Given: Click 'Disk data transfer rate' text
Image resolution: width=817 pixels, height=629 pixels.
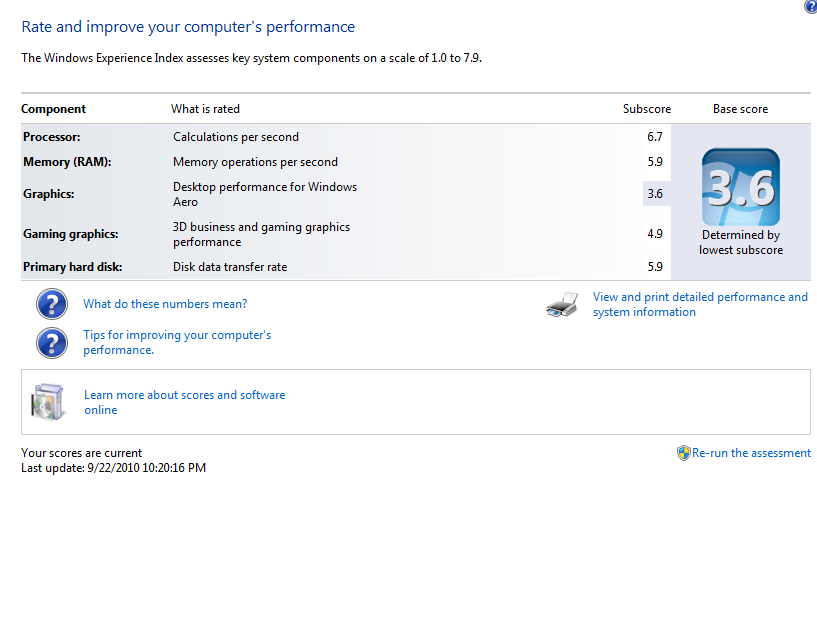Looking at the screenshot, I should 230,267.
